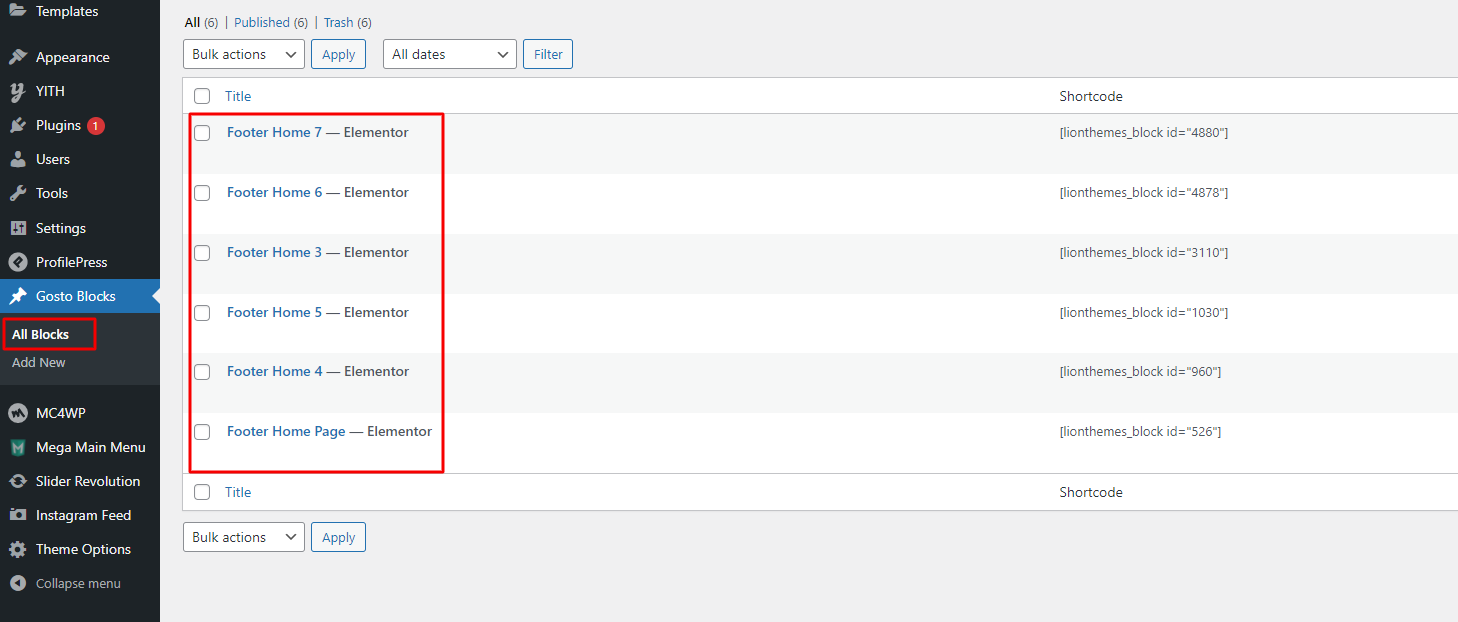The height and width of the screenshot is (622, 1458).
Task: Open the bottom Bulk actions dropdown
Action: 244,537
